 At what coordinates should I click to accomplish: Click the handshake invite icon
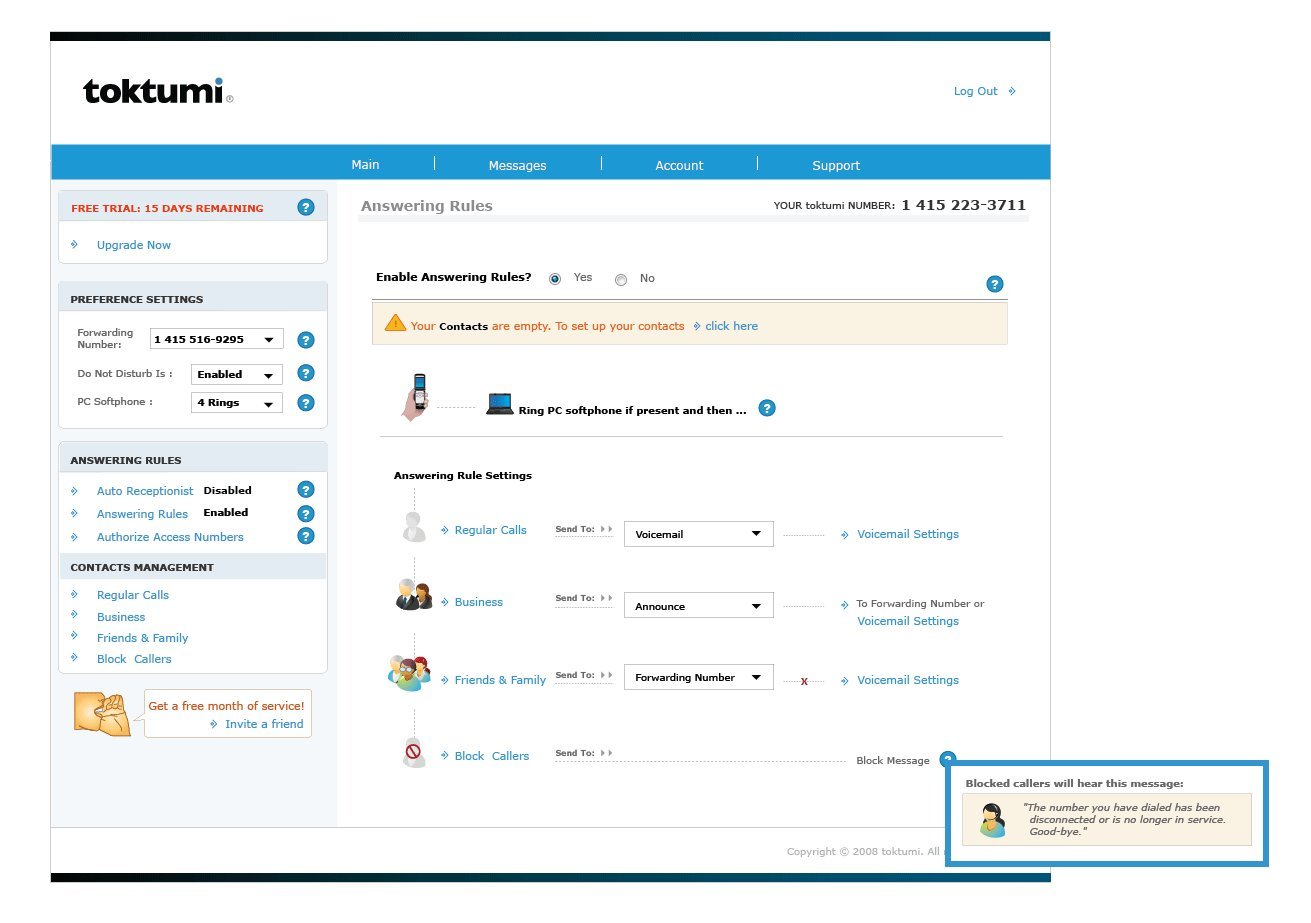coord(103,714)
